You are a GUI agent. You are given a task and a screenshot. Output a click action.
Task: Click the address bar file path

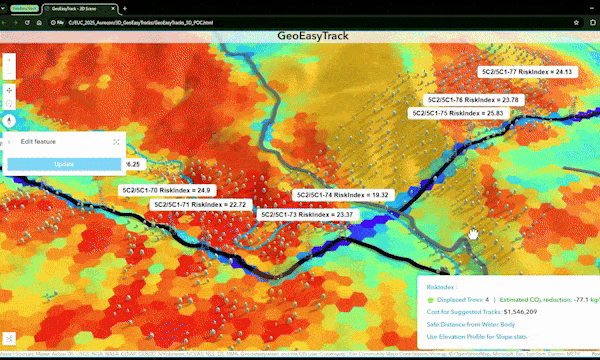click(x=140, y=23)
